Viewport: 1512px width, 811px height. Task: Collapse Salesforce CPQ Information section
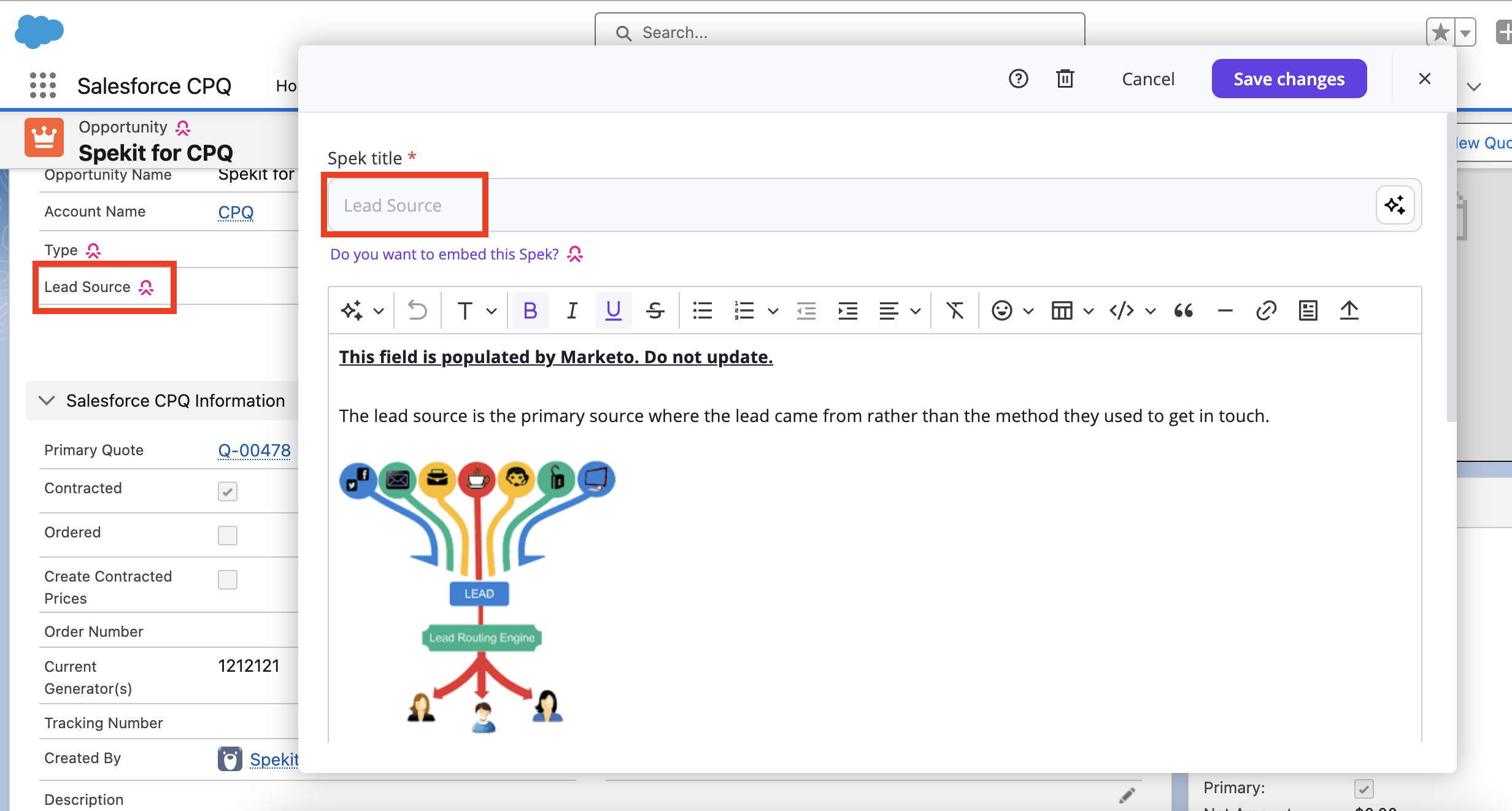click(47, 401)
